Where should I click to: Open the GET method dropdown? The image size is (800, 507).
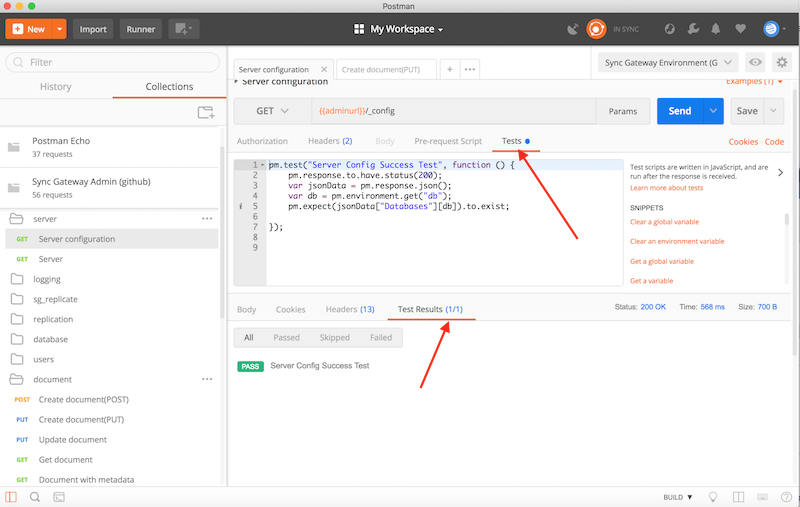[x=272, y=111]
